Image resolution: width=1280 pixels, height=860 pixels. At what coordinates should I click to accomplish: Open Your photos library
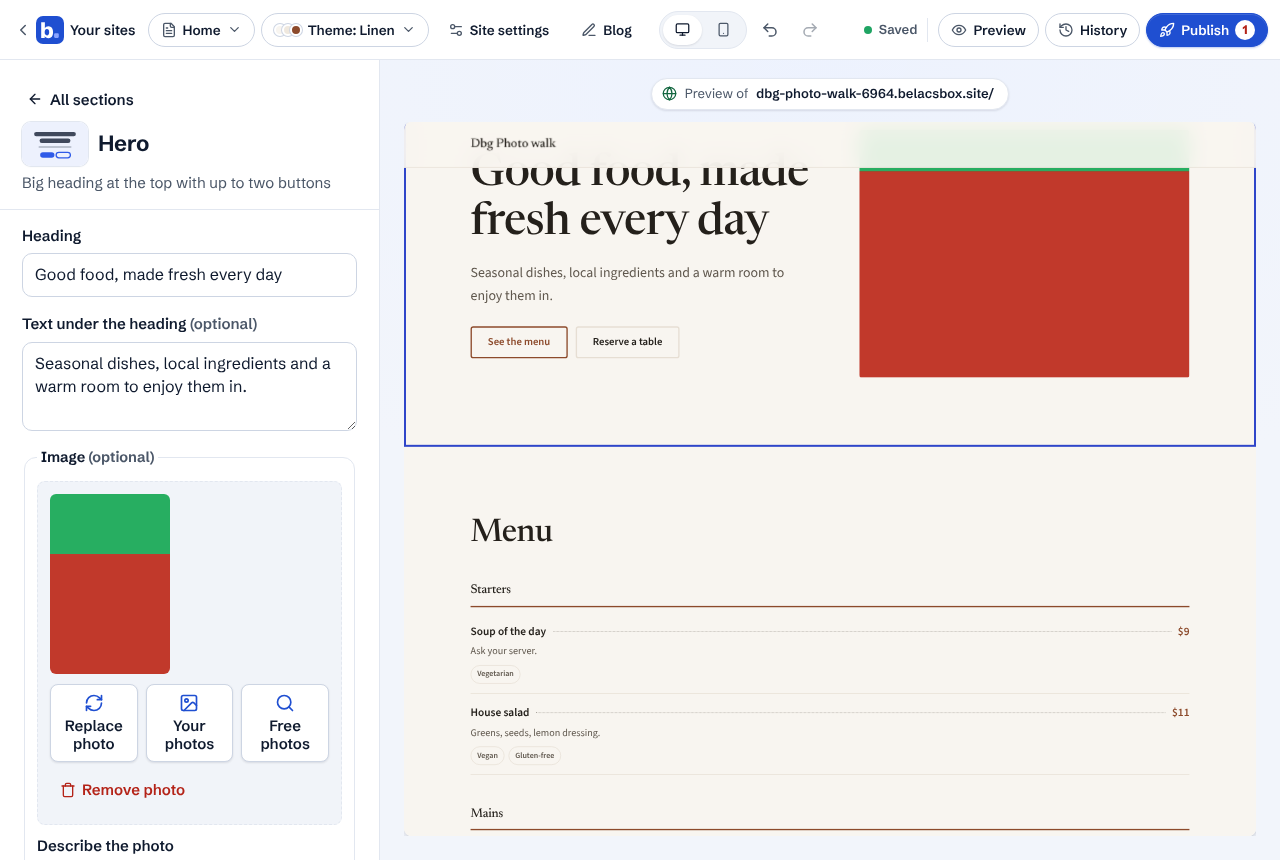[x=189, y=723]
